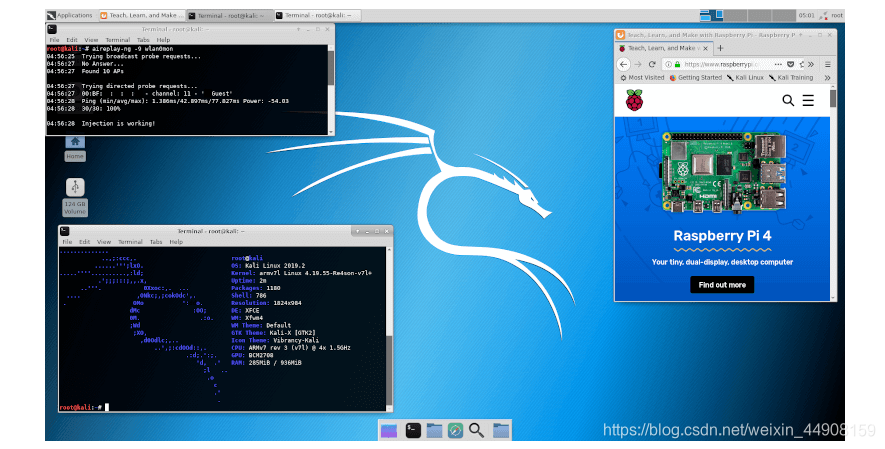Open the Most Visited bookmark folder
The image size is (885, 449).
click(x=642, y=78)
